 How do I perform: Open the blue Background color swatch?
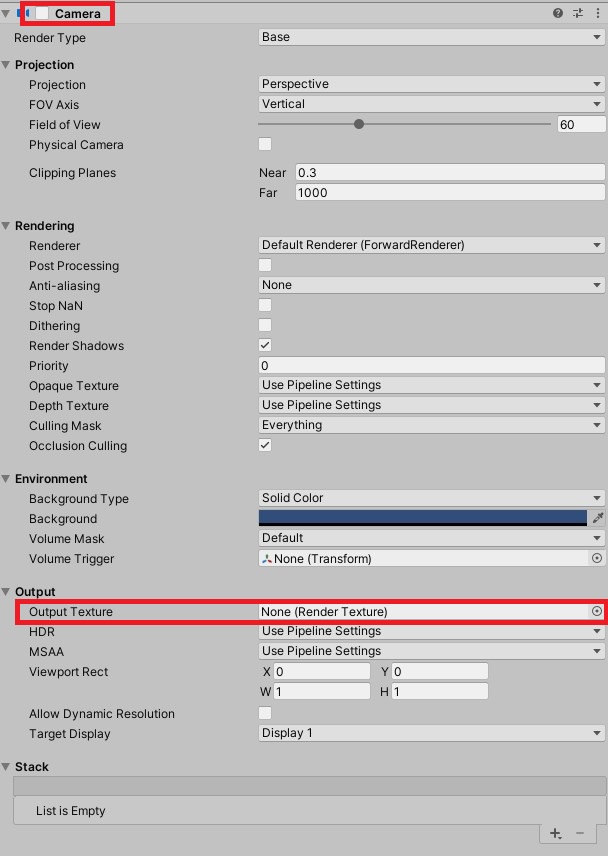422,518
